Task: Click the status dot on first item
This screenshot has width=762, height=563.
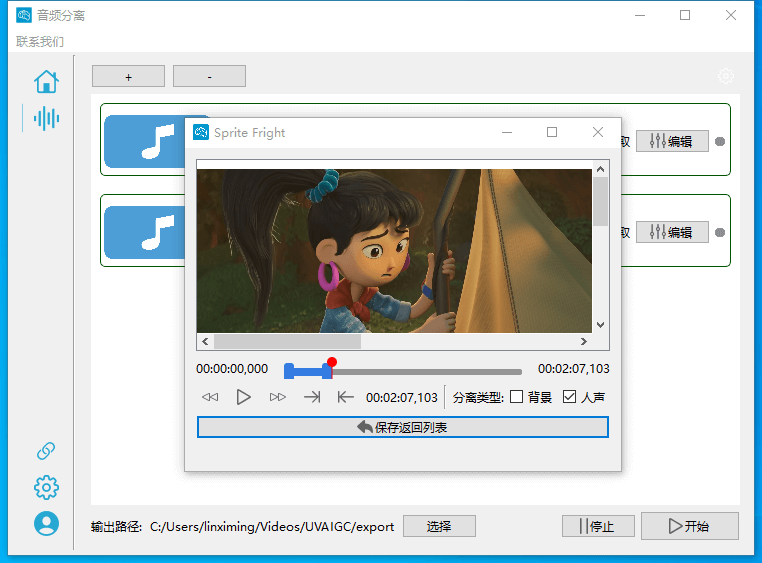Action: click(x=720, y=141)
